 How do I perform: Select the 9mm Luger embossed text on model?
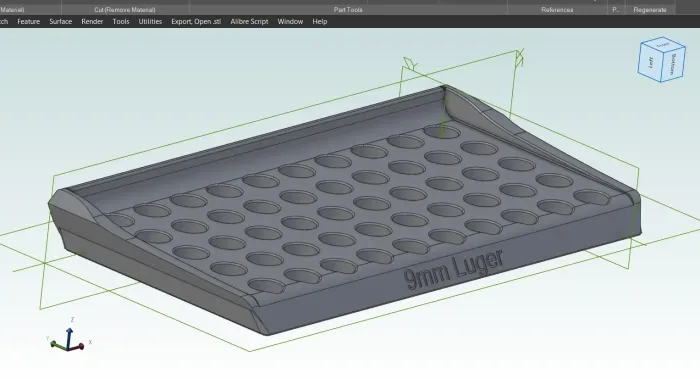tap(454, 269)
